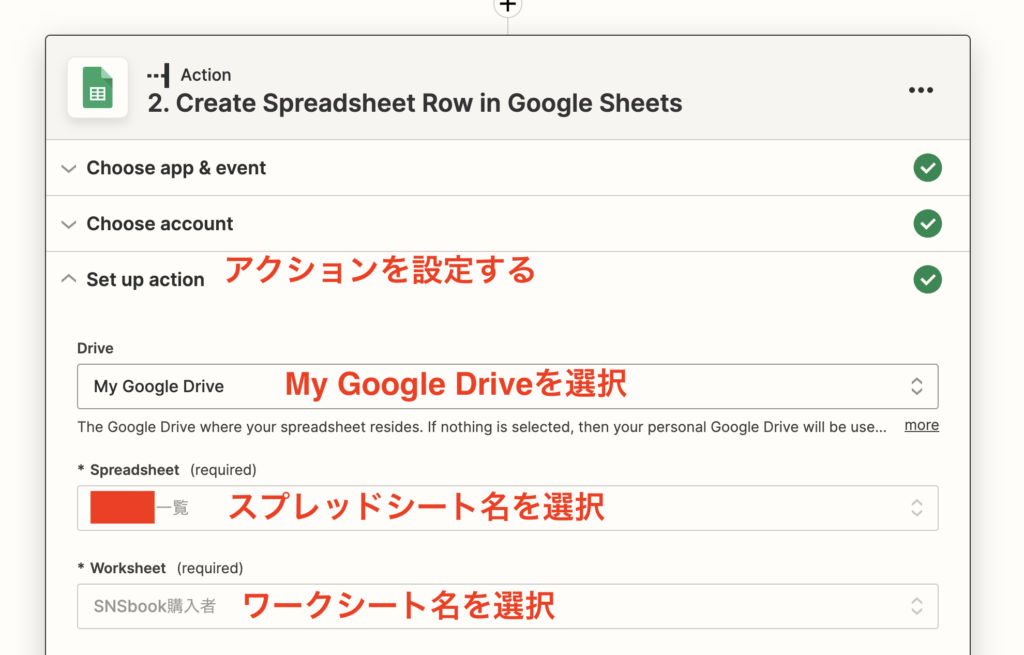Open the three-dot step options menu
1024x655 pixels.
(921, 90)
